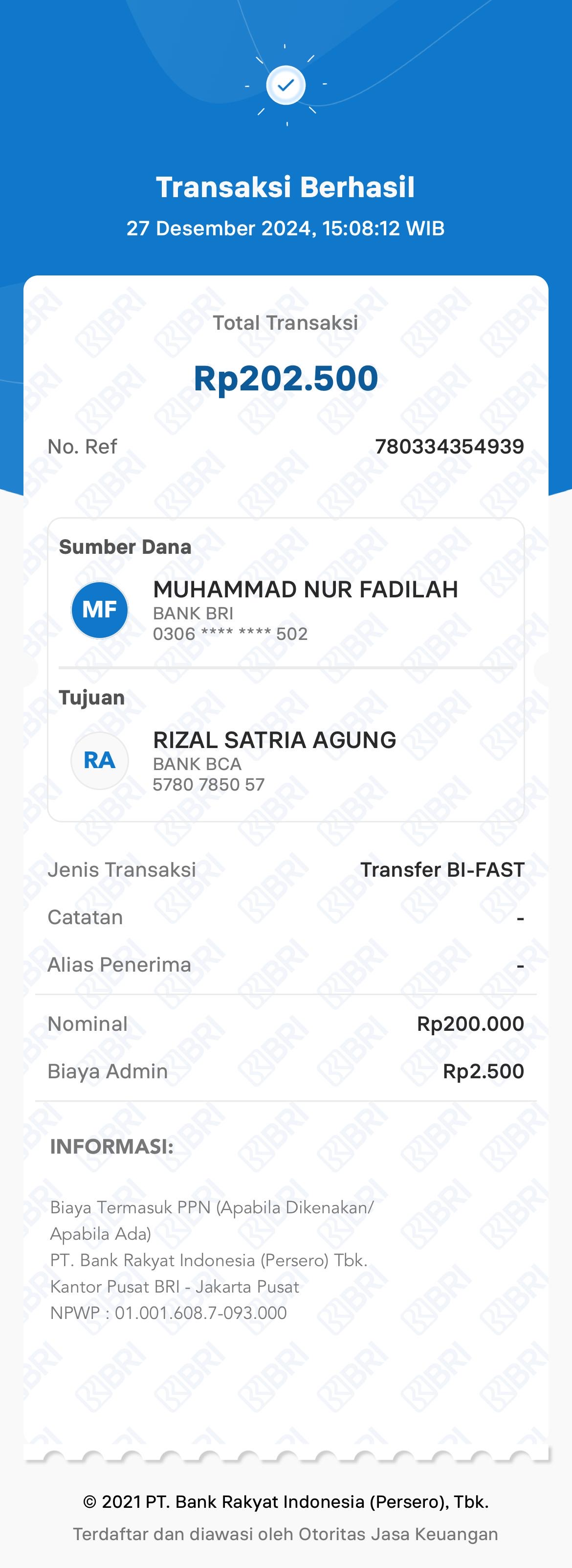Click the Sumber Dana section label
Screen dimensions: 572x1568
(125, 546)
